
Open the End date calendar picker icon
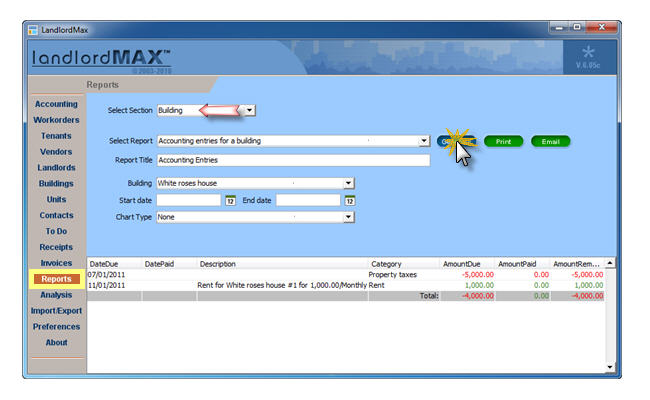[x=350, y=201]
